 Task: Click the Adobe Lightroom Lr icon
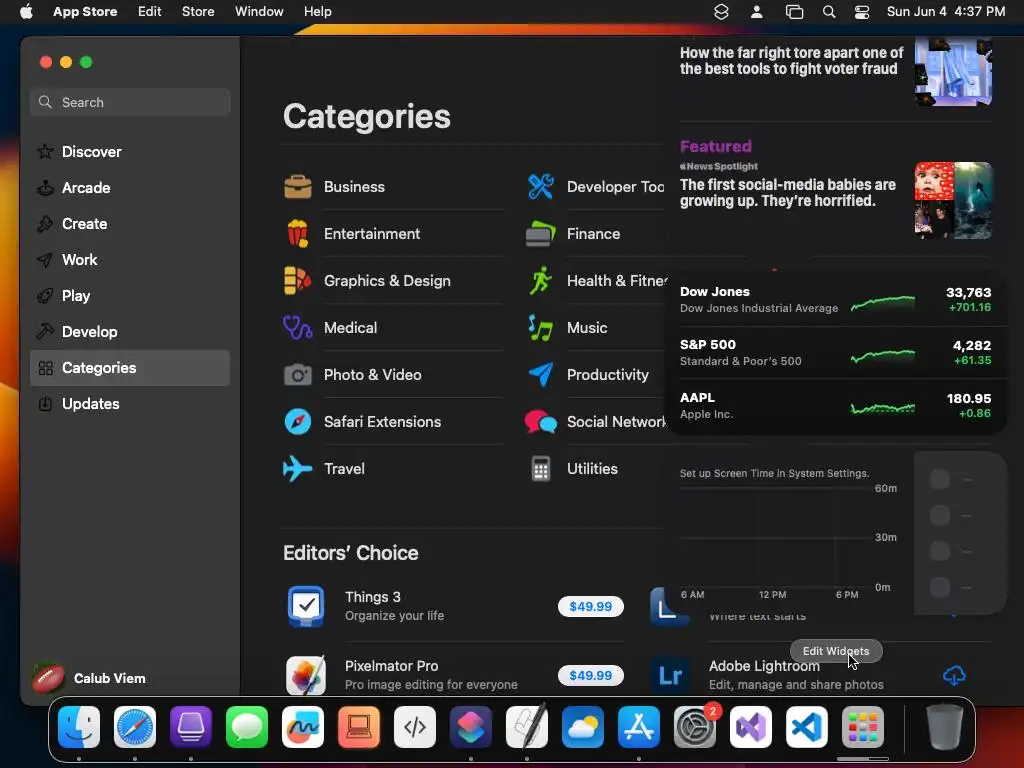coord(671,675)
